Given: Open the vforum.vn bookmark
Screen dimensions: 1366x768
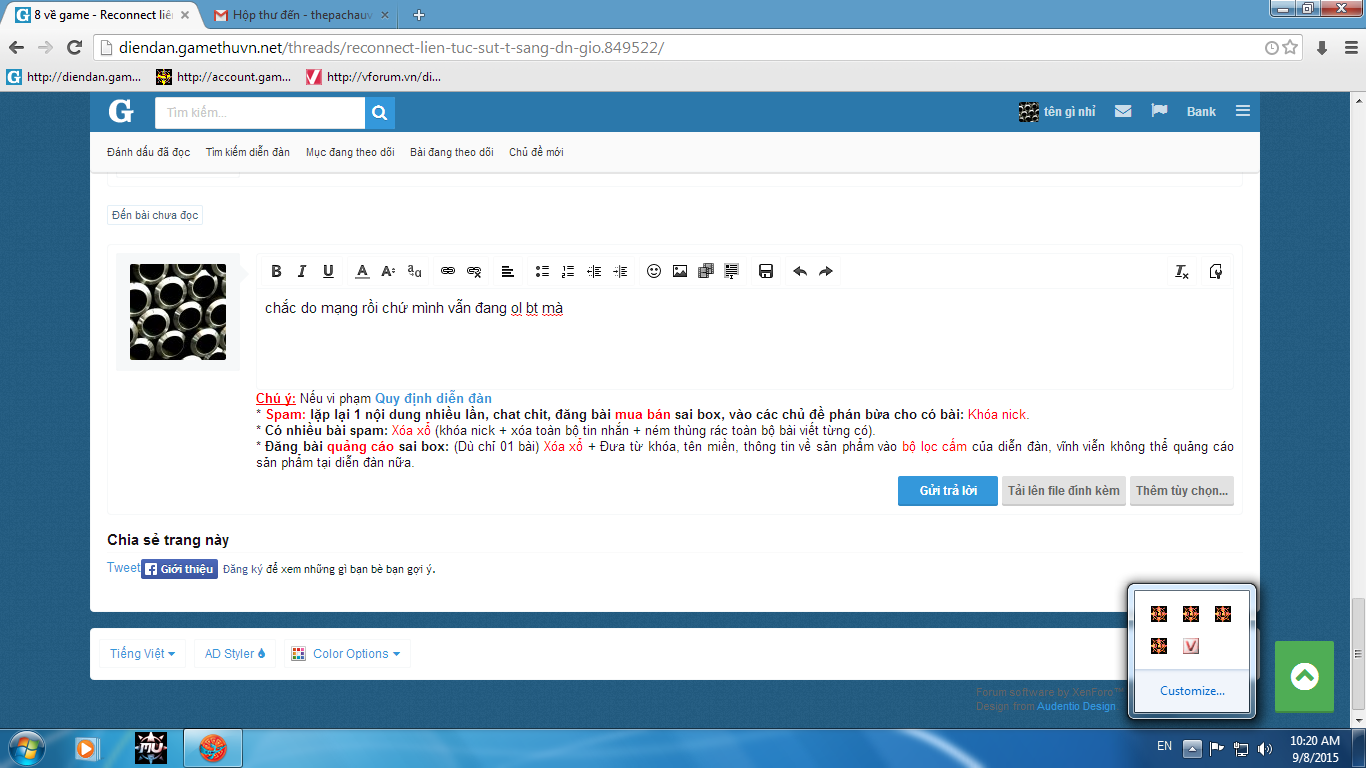Looking at the screenshot, I should (x=374, y=77).
